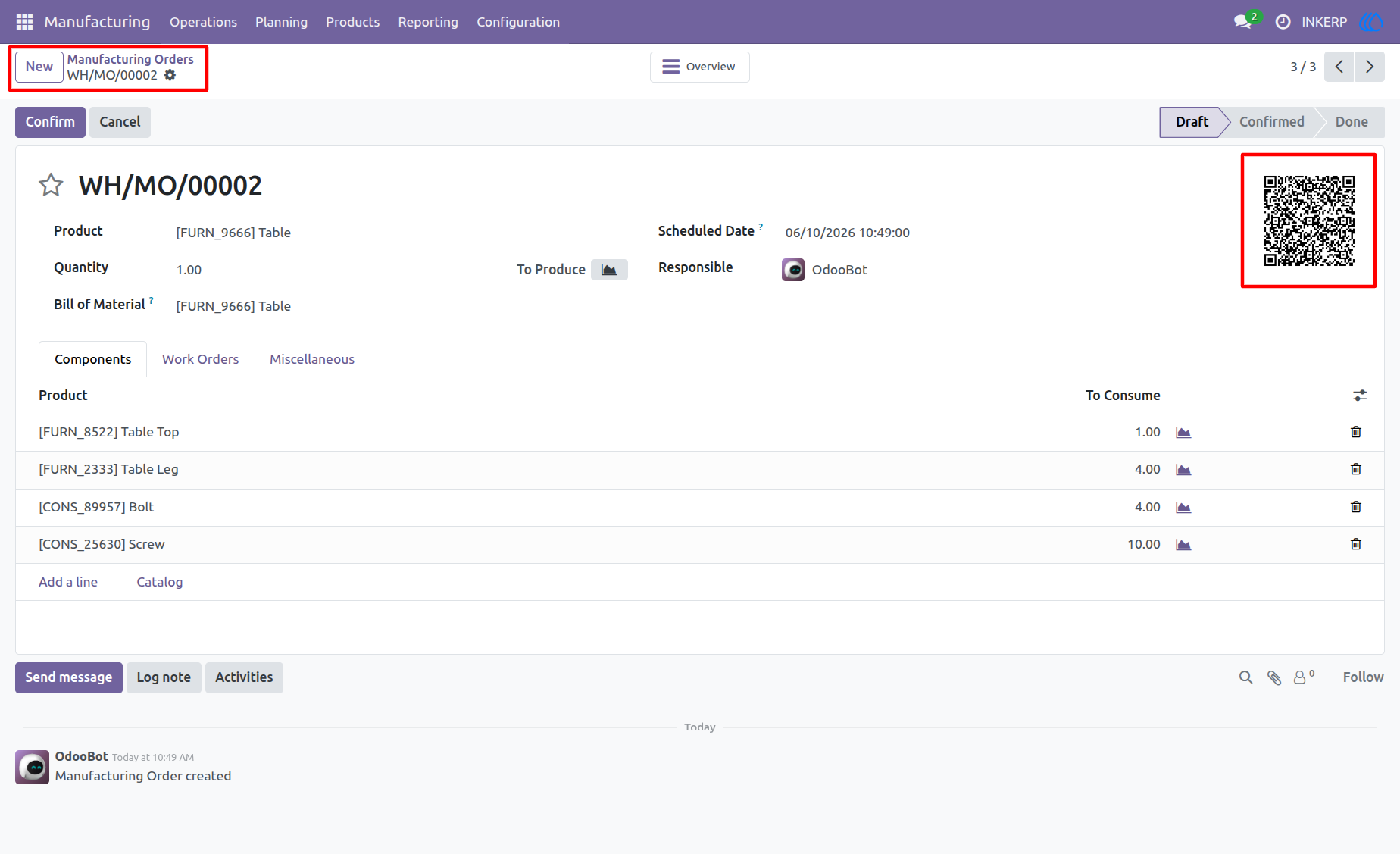This screenshot has width=1400, height=854.
Task: Delete the Bolt component with trash icon
Action: coord(1356,507)
